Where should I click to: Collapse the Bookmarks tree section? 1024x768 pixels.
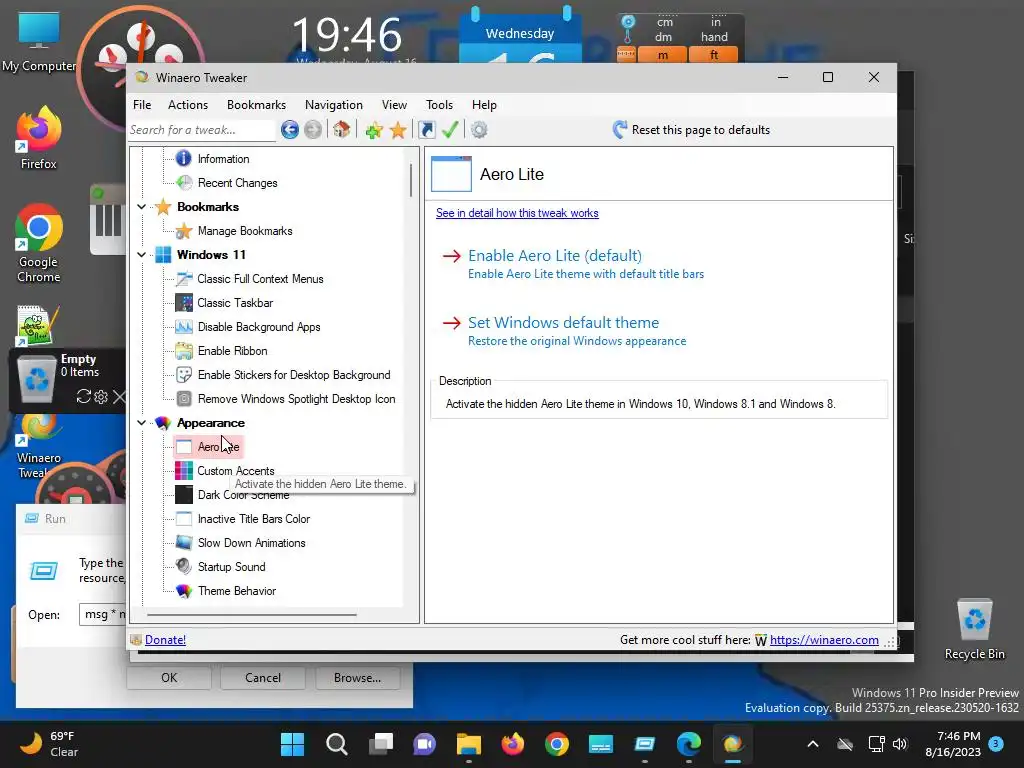(x=141, y=207)
